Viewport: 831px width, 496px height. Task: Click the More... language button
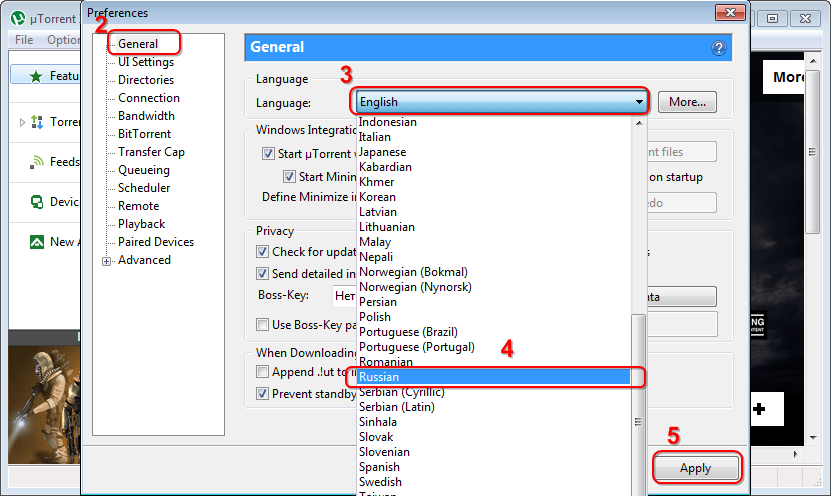coord(687,102)
